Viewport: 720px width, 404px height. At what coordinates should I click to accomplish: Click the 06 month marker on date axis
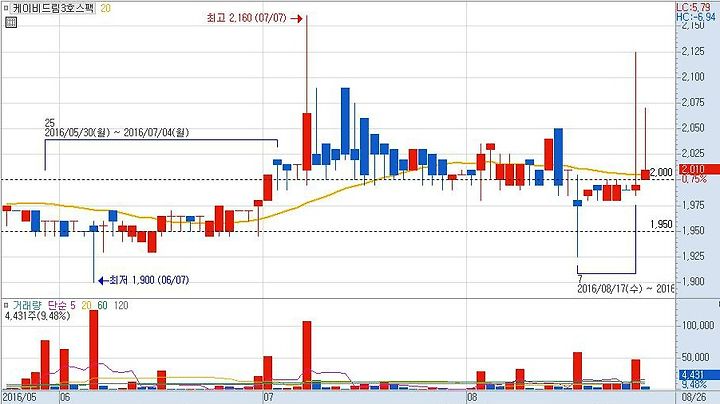click(65, 397)
